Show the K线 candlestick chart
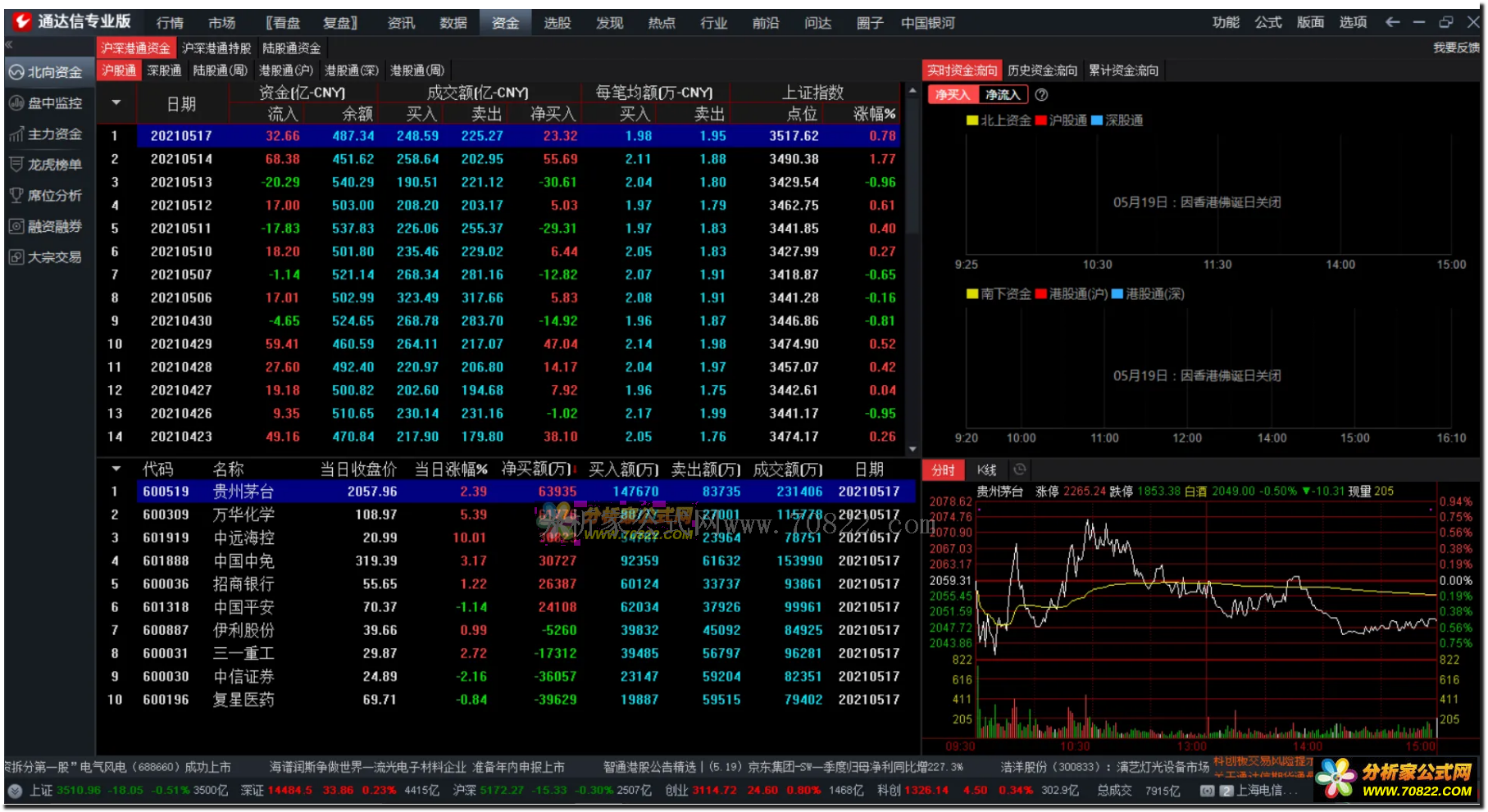1488x812 pixels. click(x=986, y=470)
